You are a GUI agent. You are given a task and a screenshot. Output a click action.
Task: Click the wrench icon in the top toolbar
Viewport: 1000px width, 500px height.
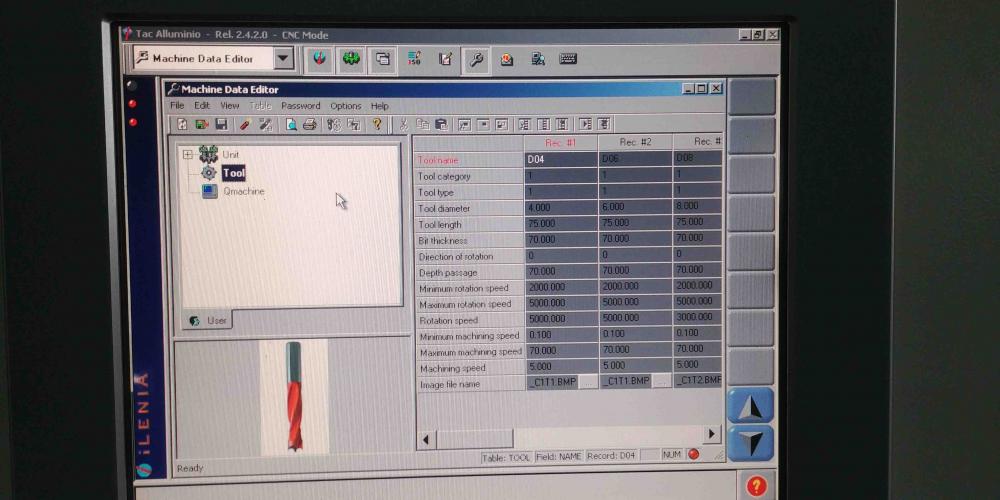477,59
